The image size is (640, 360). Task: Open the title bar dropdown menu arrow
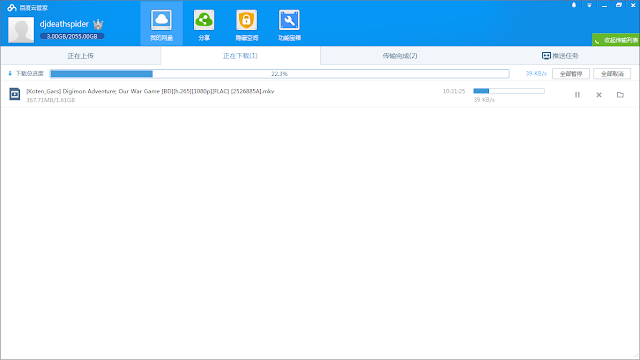589,5
